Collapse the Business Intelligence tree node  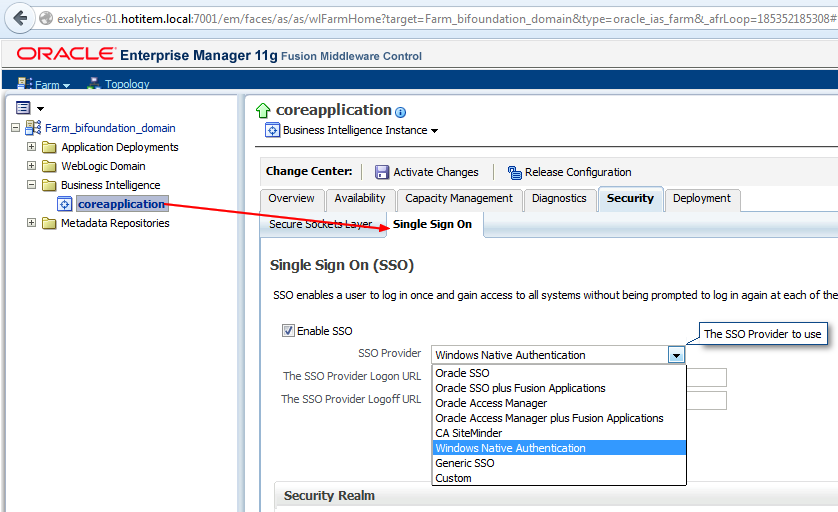pos(31,185)
